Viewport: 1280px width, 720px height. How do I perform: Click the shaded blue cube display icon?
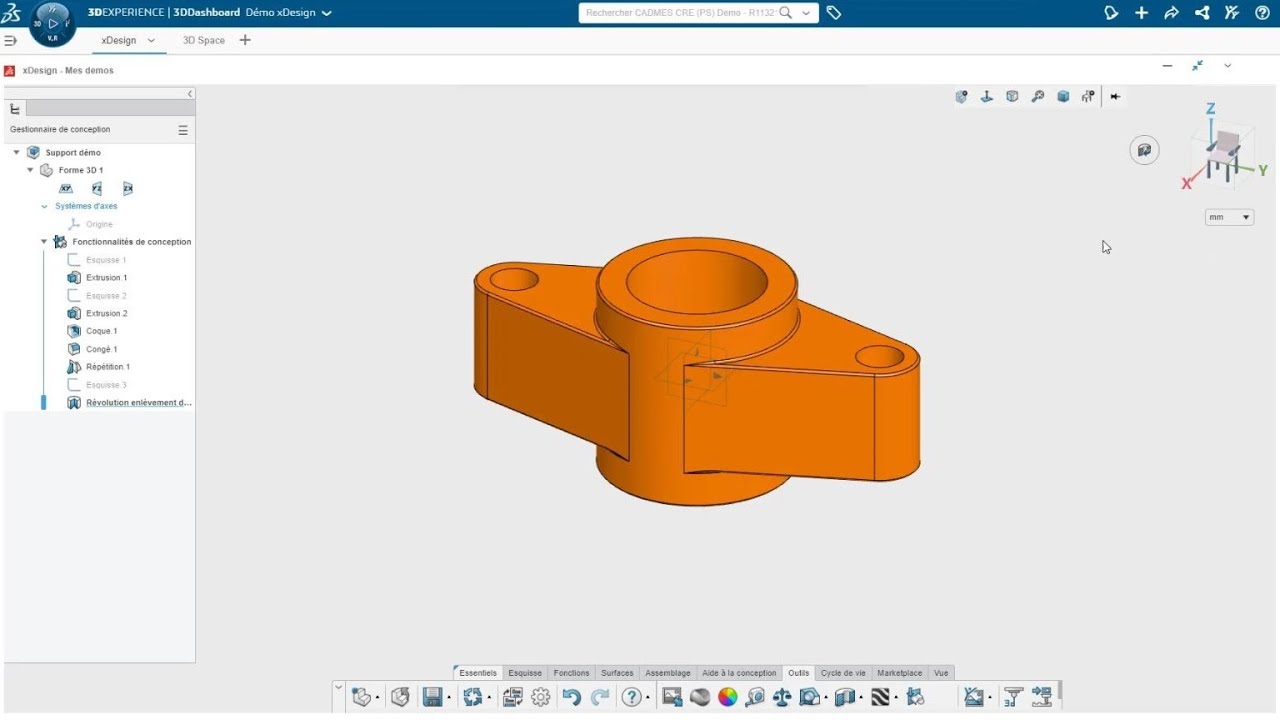click(x=1063, y=96)
